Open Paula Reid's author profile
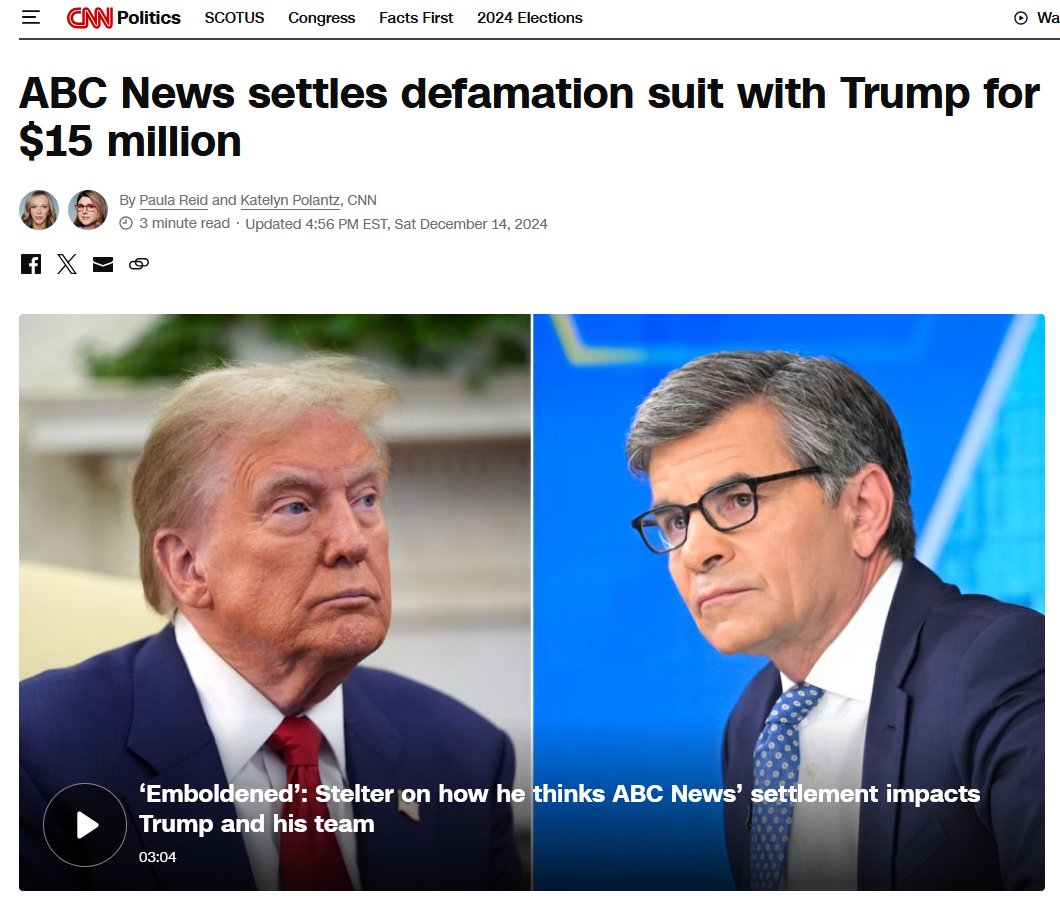The height and width of the screenshot is (908, 1060). [x=173, y=200]
